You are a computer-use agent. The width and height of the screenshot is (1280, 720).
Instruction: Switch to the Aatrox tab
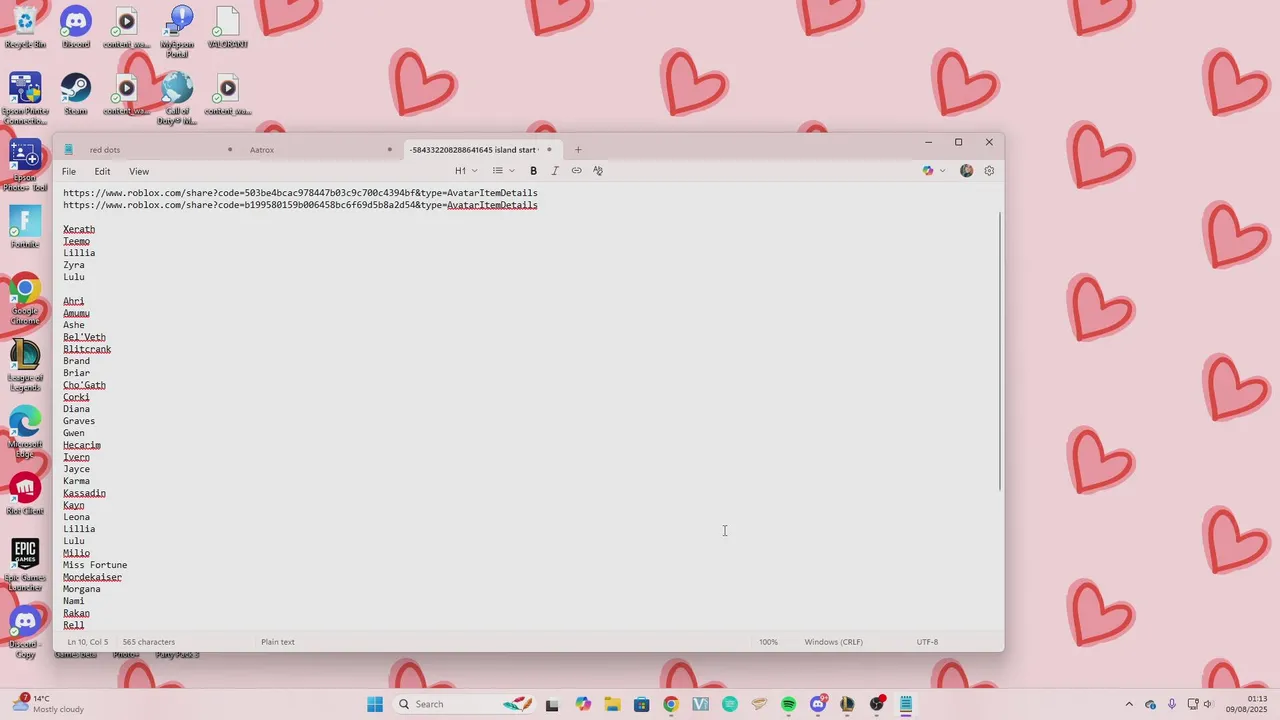coord(320,150)
